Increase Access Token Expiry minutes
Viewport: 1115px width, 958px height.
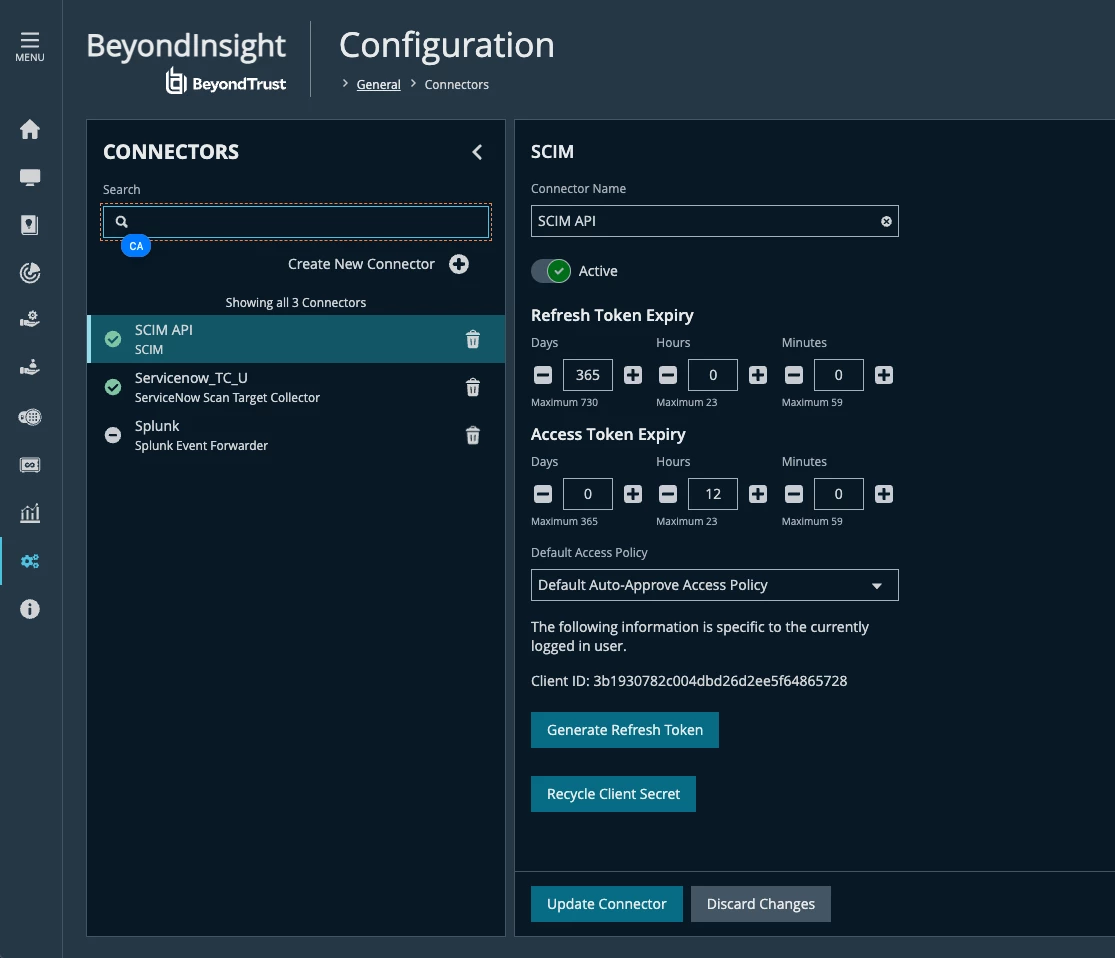pyautogui.click(x=884, y=494)
